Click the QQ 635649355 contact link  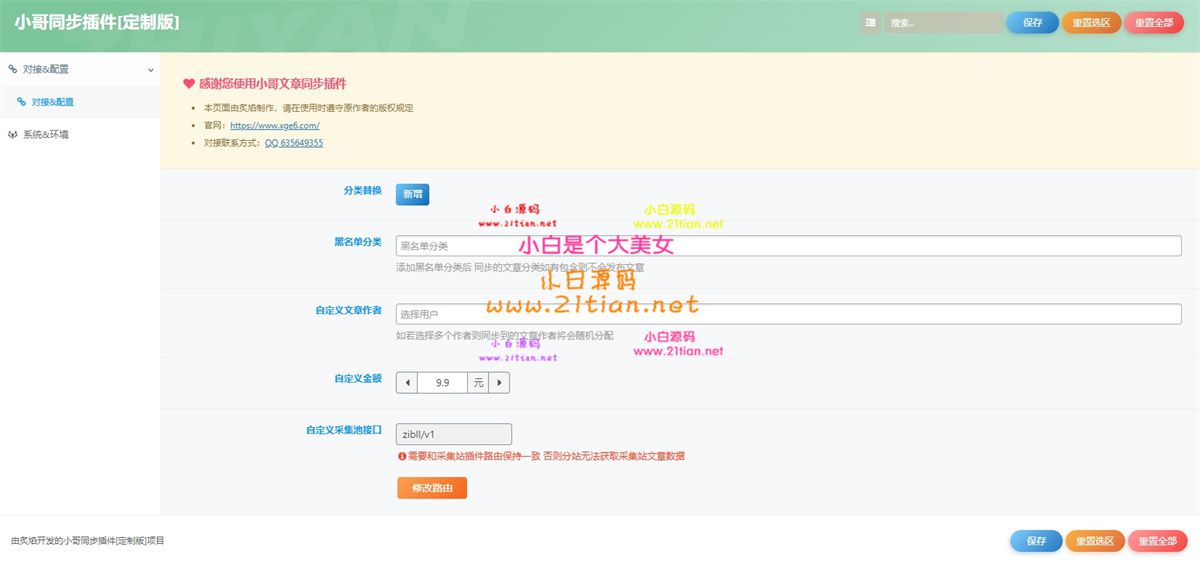pos(293,143)
